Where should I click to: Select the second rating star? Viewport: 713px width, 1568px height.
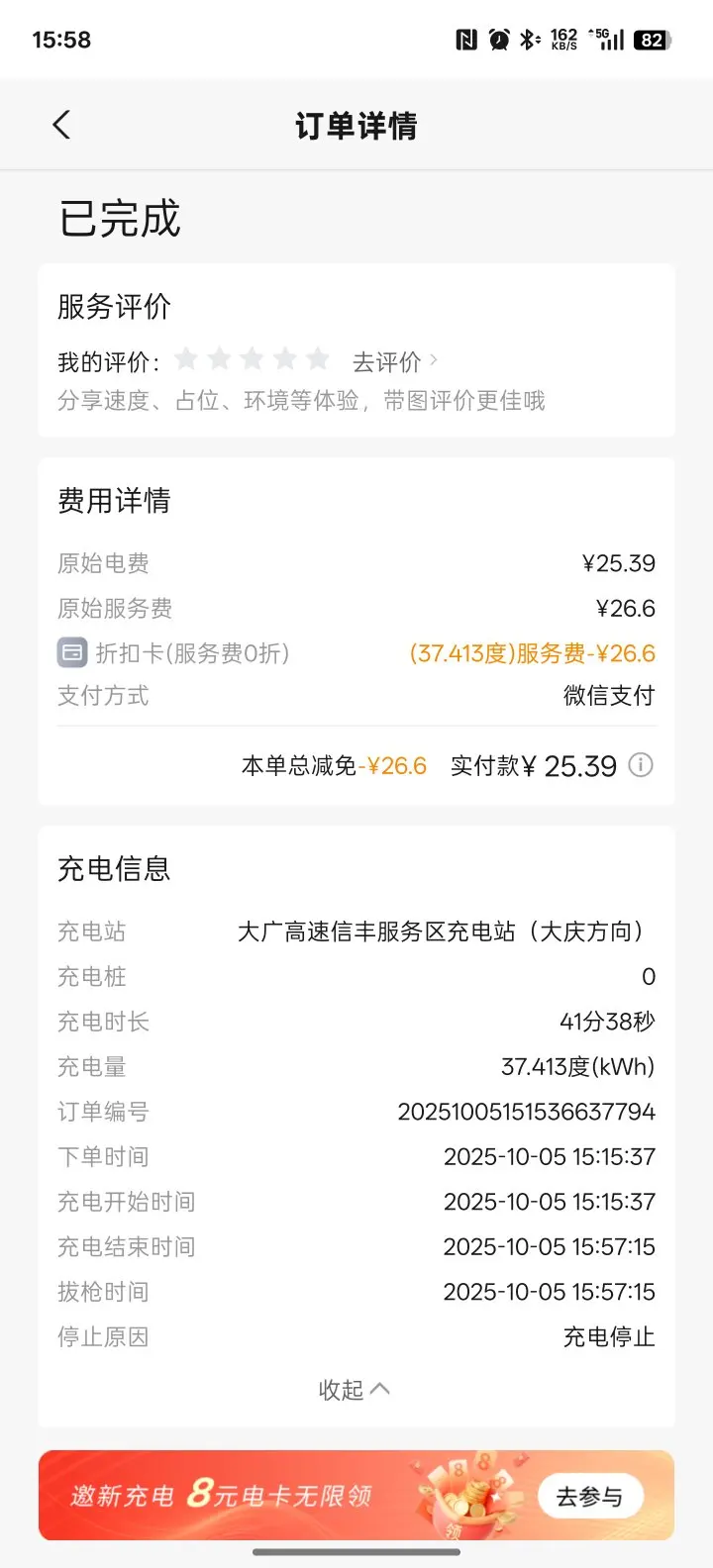point(220,358)
